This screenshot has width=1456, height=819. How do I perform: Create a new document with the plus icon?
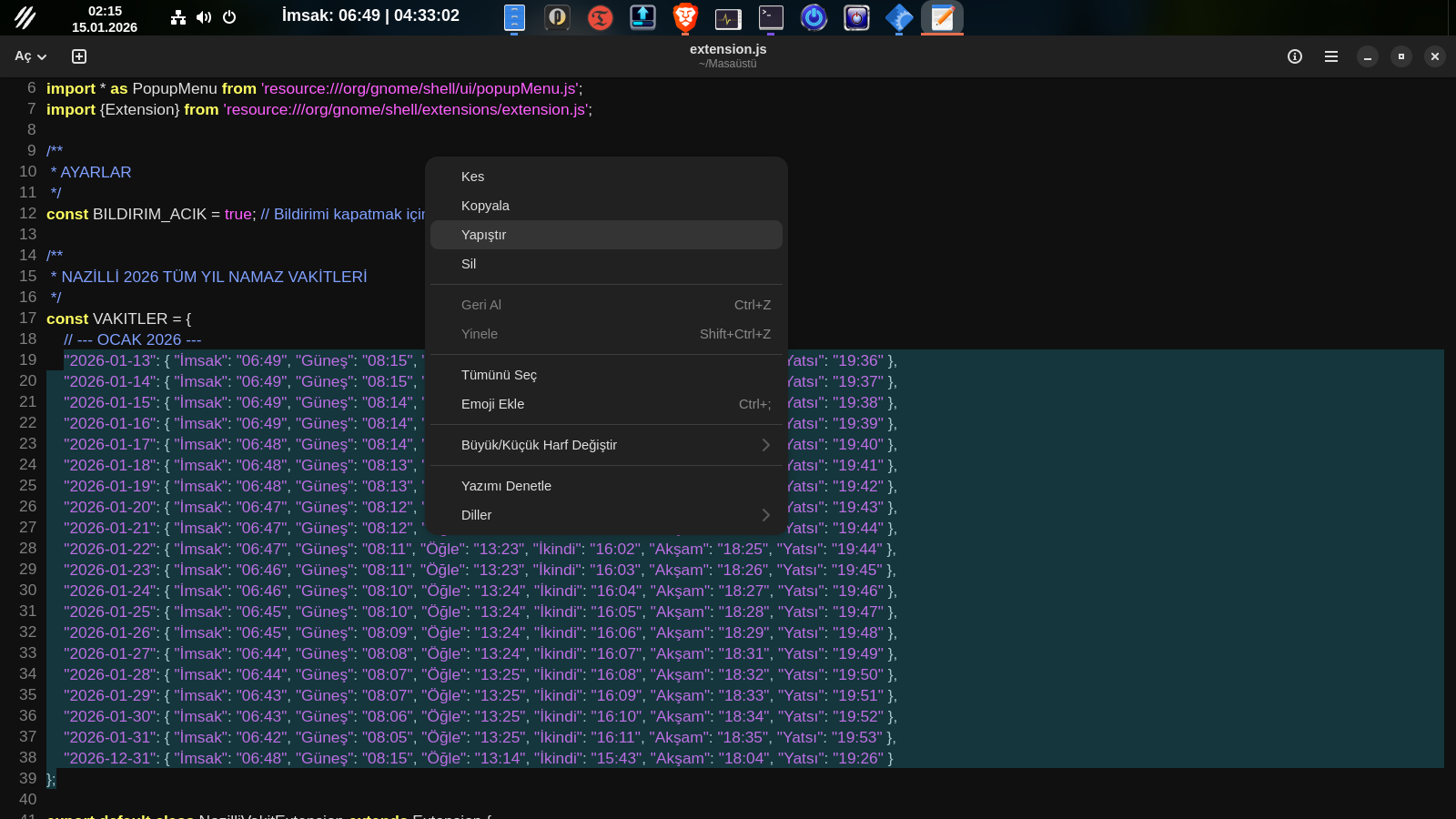click(x=79, y=56)
